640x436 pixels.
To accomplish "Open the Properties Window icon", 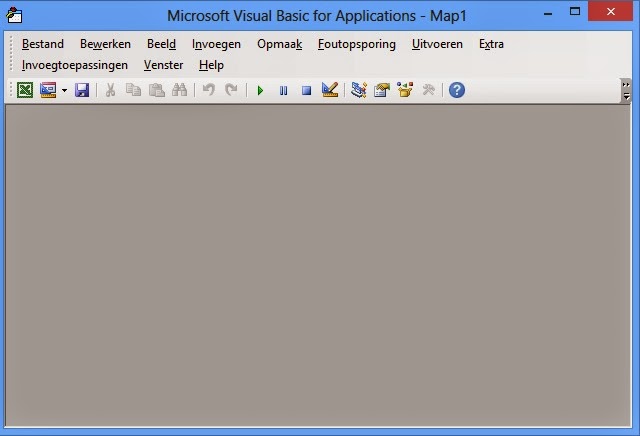I will pos(382,90).
